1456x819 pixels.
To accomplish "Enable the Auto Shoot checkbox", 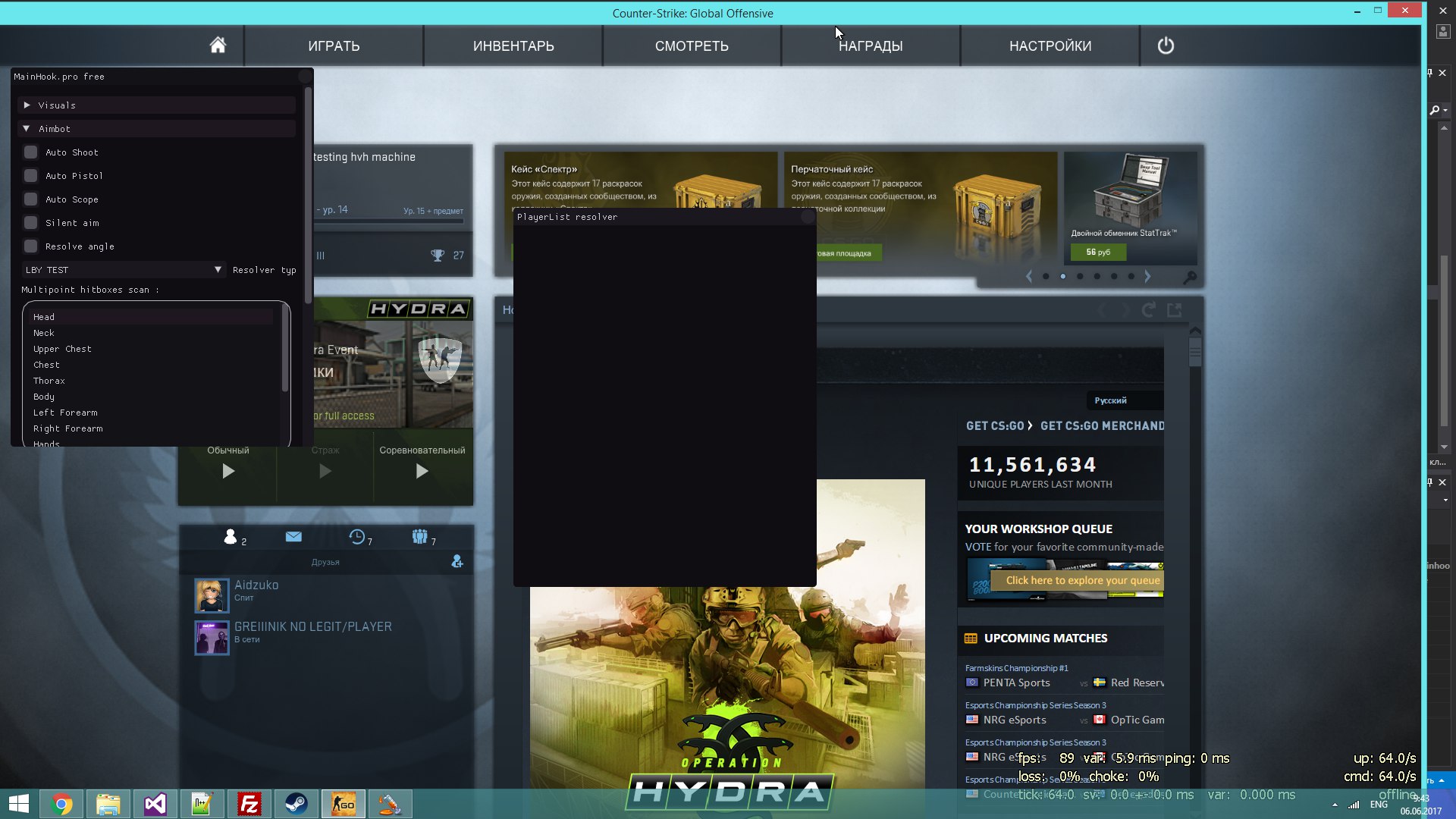I will pos(31,152).
